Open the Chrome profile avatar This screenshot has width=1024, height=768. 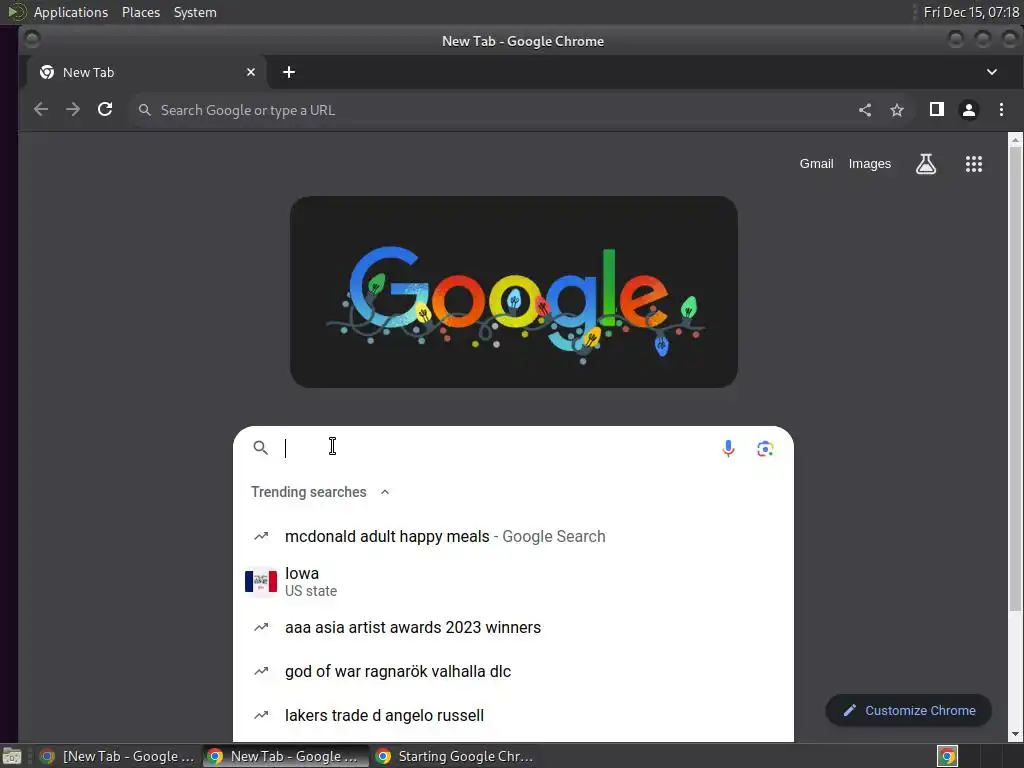(968, 110)
